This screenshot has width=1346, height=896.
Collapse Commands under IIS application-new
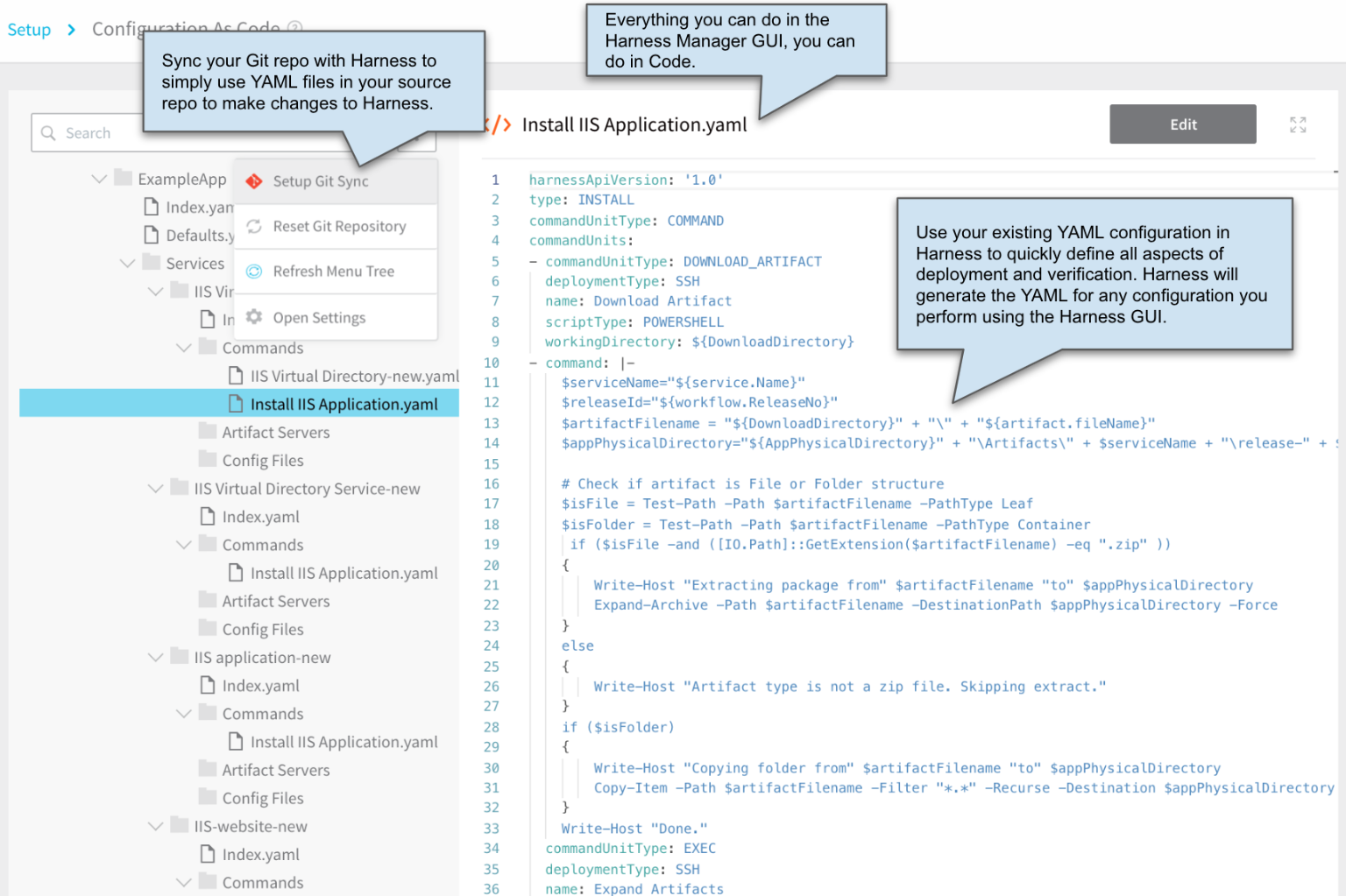[183, 713]
